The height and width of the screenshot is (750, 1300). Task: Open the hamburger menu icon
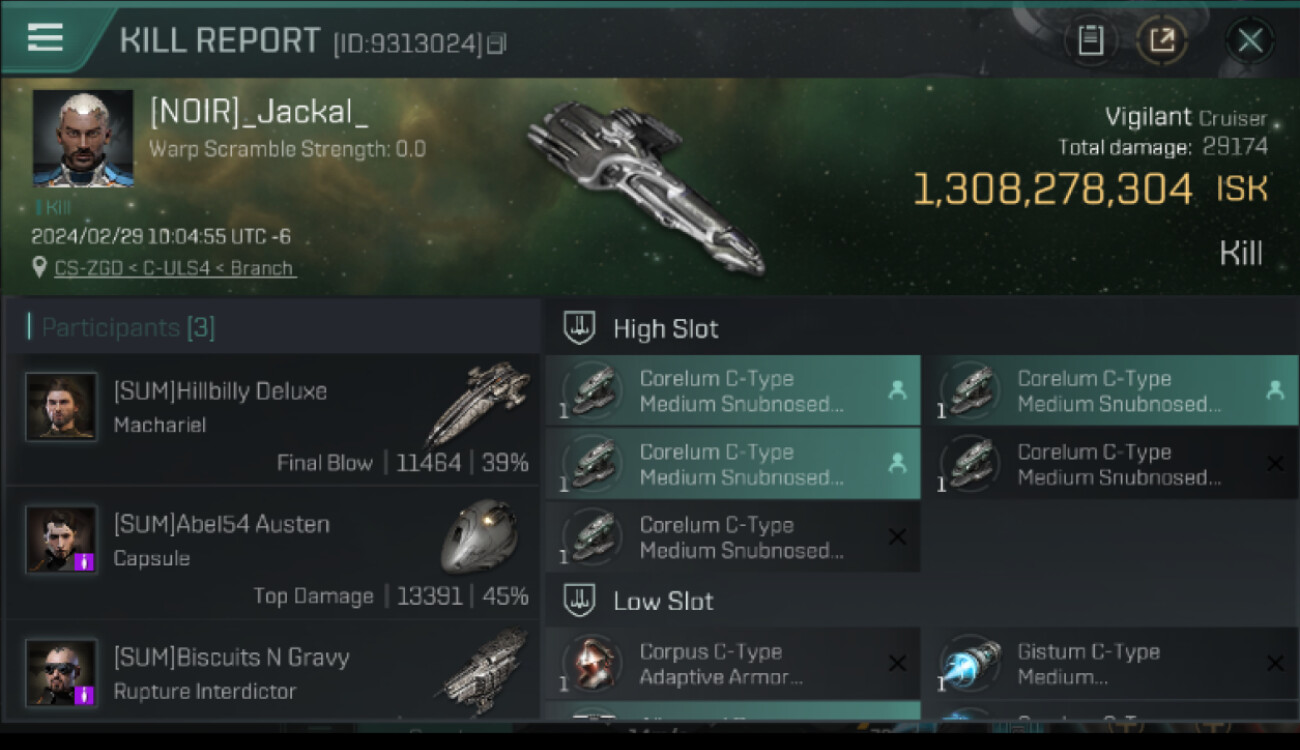pos(45,37)
